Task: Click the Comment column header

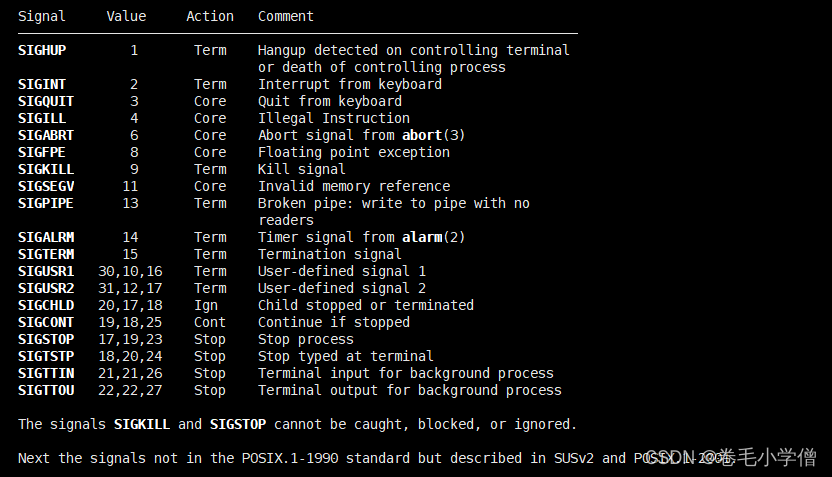Action: pos(285,16)
